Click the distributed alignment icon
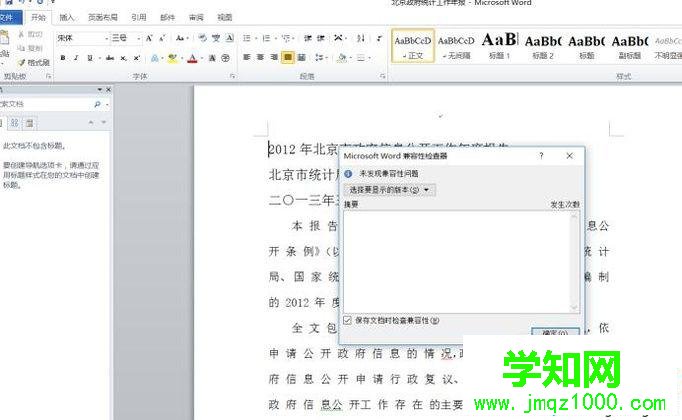Screen dimensions: 682x420 click(x=301, y=57)
